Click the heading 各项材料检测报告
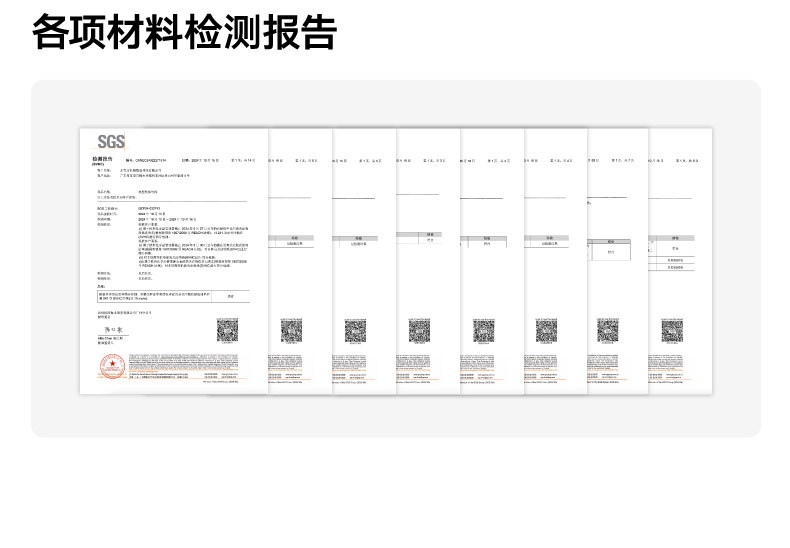Image resolution: width=790 pixels, height=548 pixels. pyautogui.click(x=184, y=32)
